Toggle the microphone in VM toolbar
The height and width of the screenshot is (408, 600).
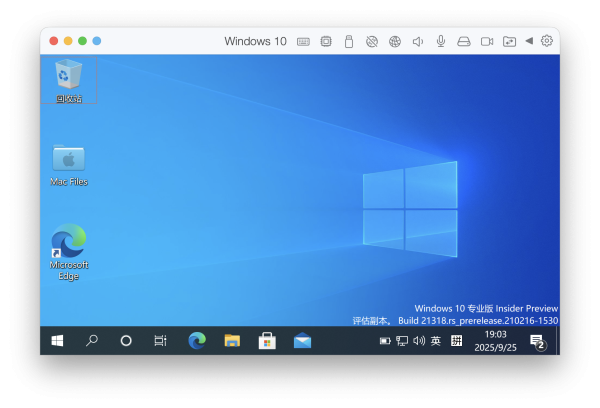click(x=440, y=41)
